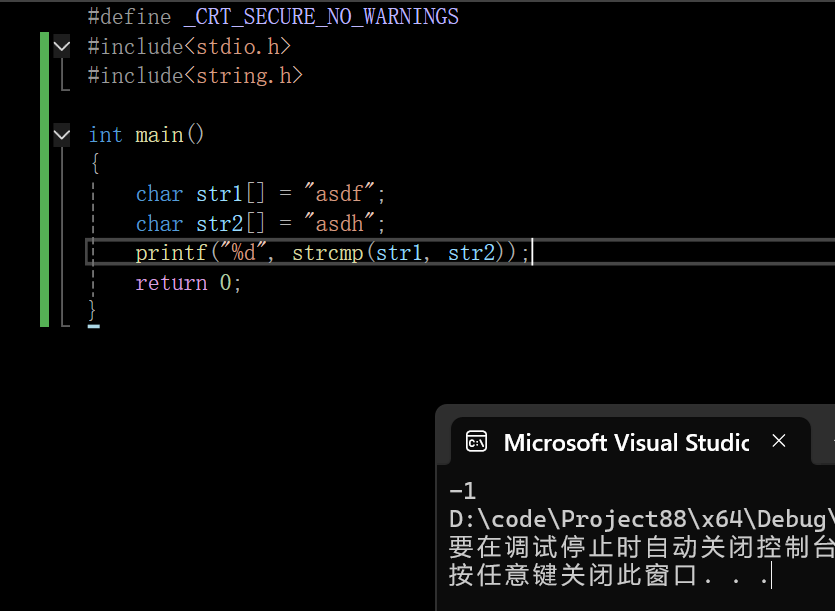Viewport: 835px width, 611px height.
Task: Click the _CRT_SECURE_NO_WARNINGS macro name
Action: [x=321, y=17]
